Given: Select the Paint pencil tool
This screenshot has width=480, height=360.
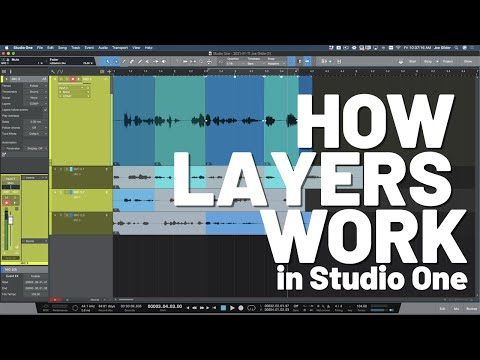Looking at the screenshot, I should point(140,62).
